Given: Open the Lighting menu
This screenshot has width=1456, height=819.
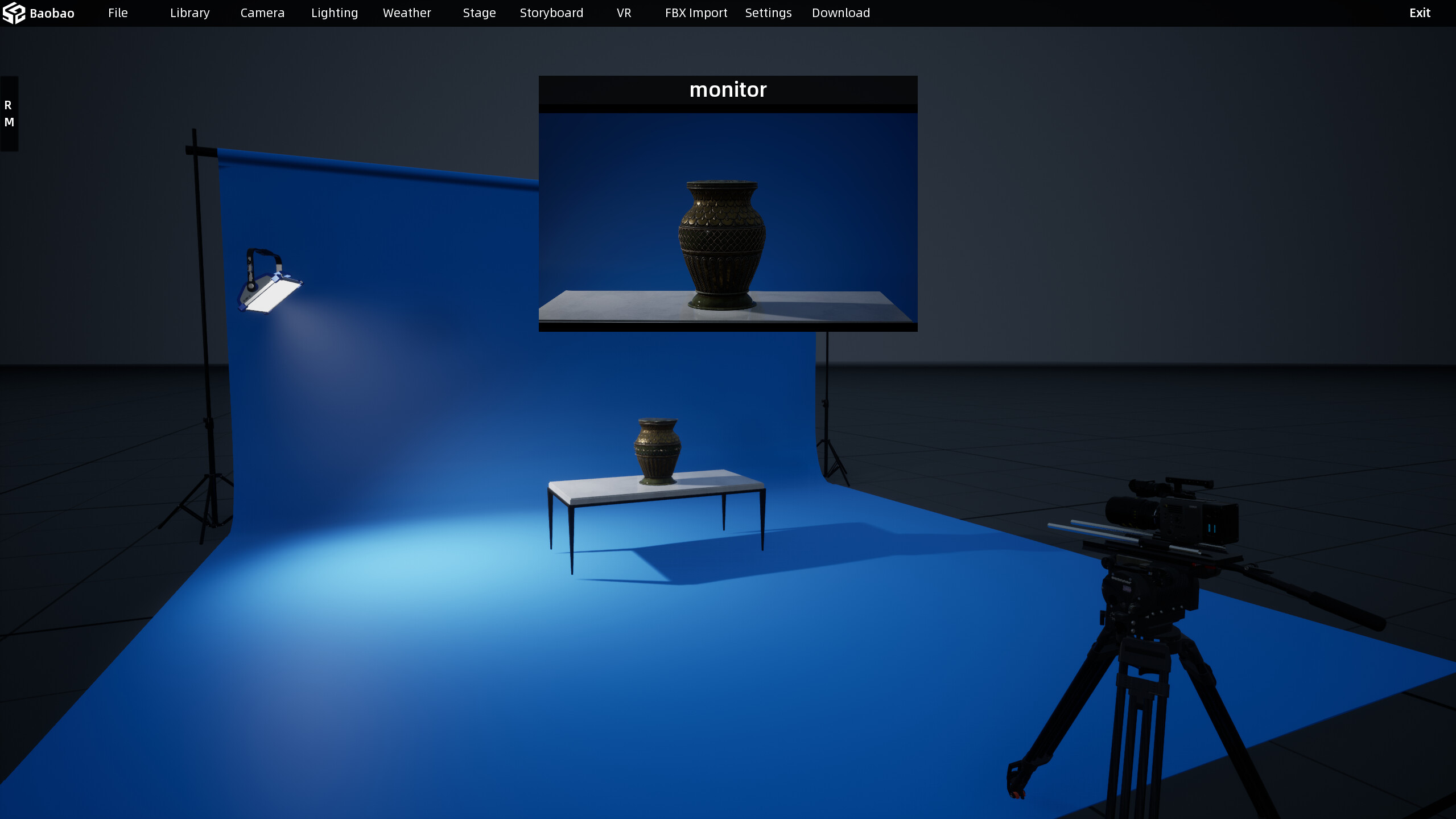Looking at the screenshot, I should pyautogui.click(x=334, y=12).
